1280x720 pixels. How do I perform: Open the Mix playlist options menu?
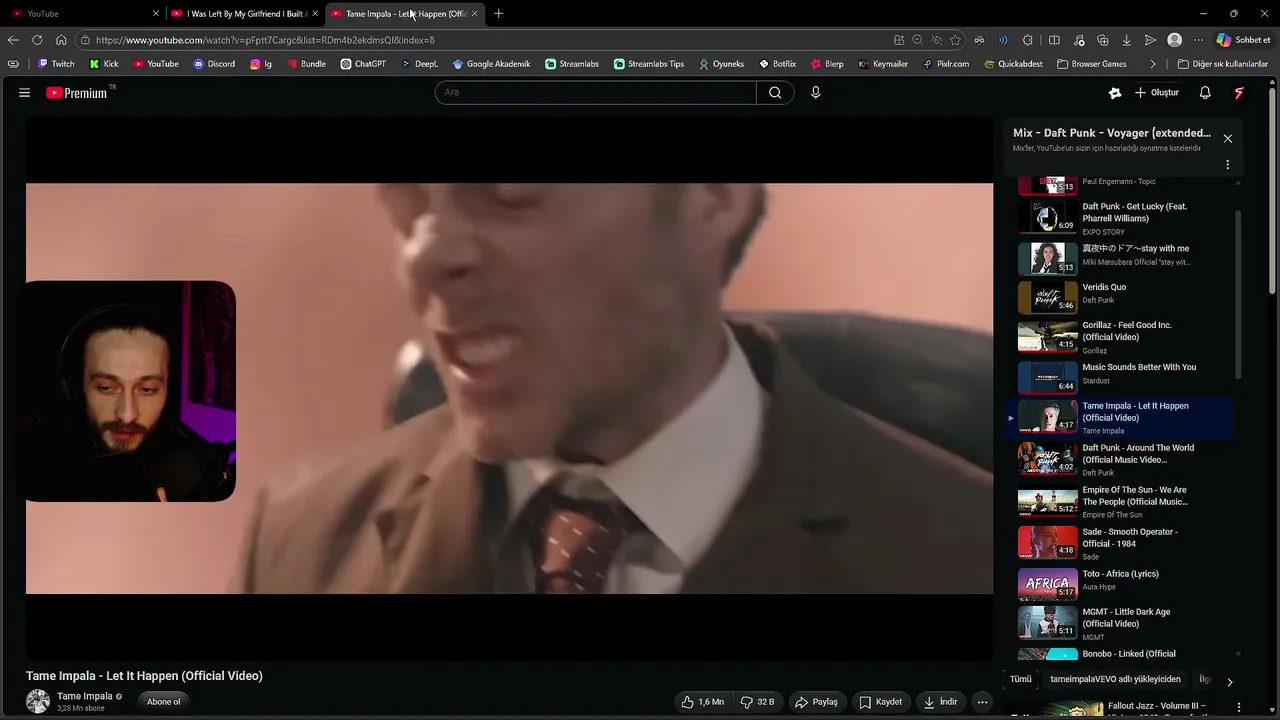1227,165
